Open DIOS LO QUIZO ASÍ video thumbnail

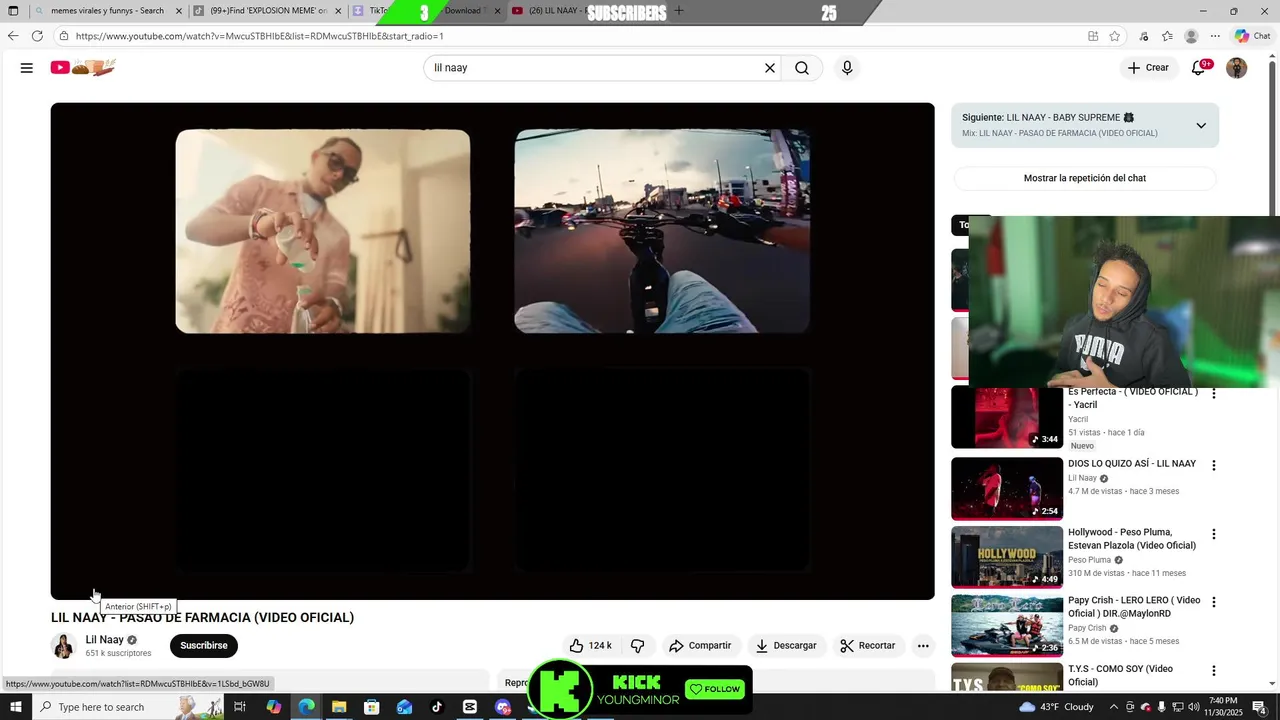(1007, 489)
